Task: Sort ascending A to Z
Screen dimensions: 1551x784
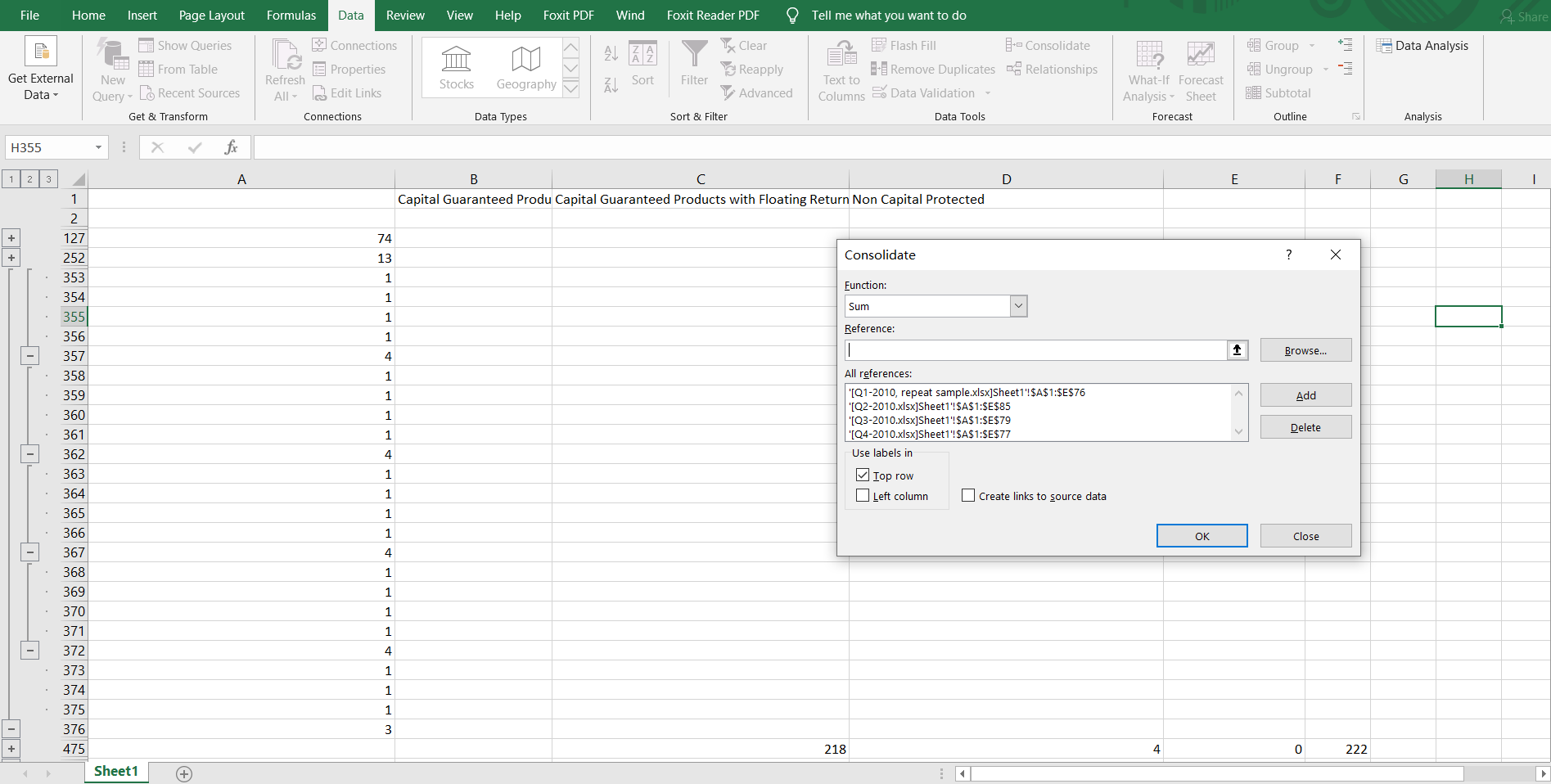Action: pyautogui.click(x=611, y=53)
